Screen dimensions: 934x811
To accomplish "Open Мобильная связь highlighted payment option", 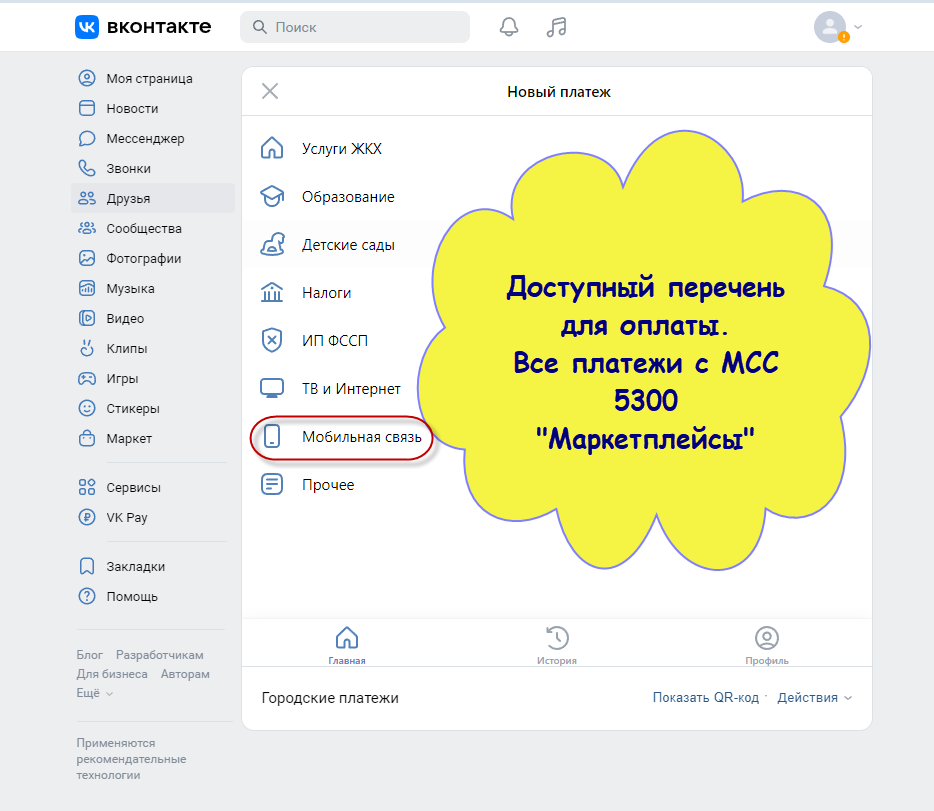I will click(x=341, y=437).
